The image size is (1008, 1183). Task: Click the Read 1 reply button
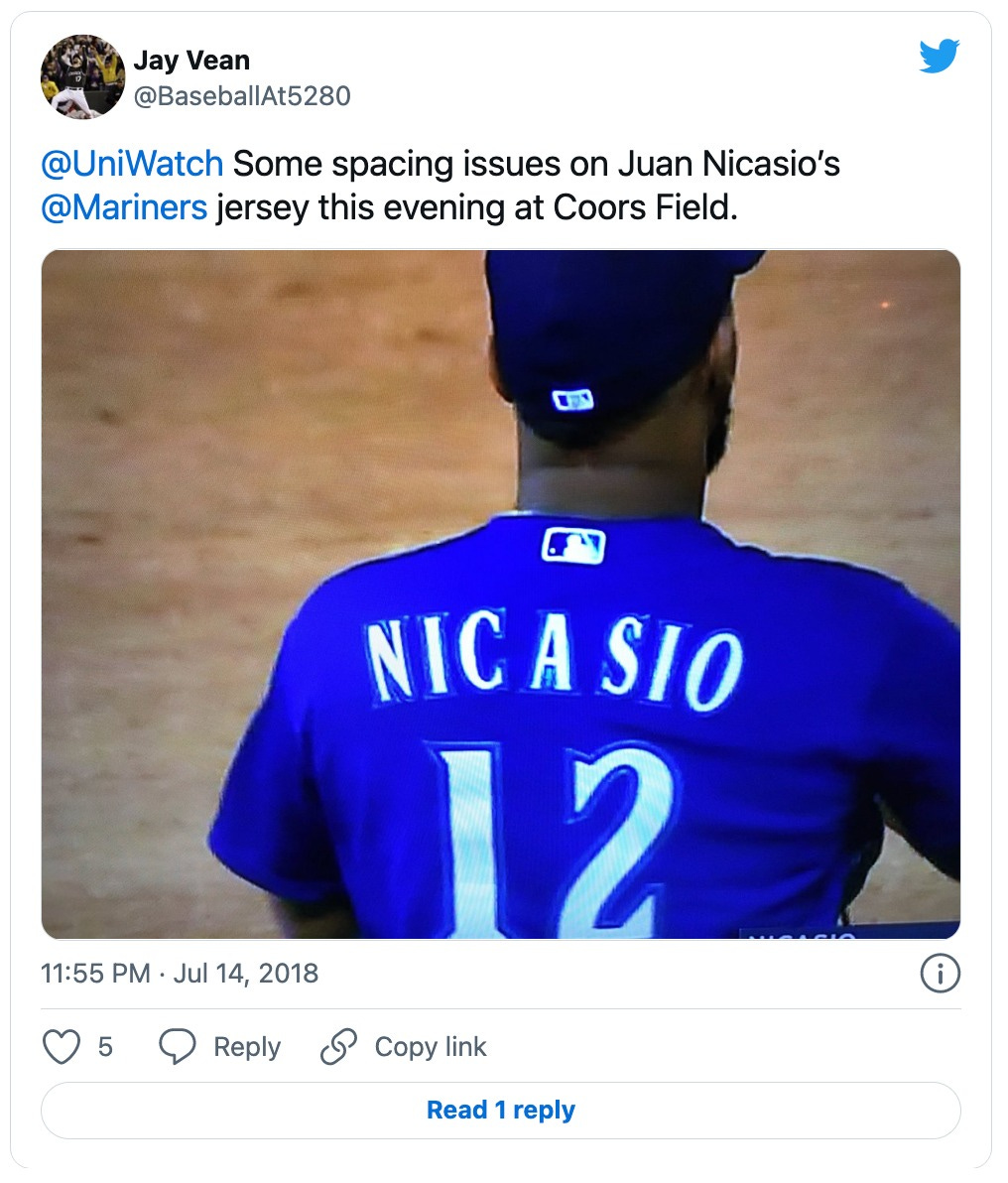503,1111
